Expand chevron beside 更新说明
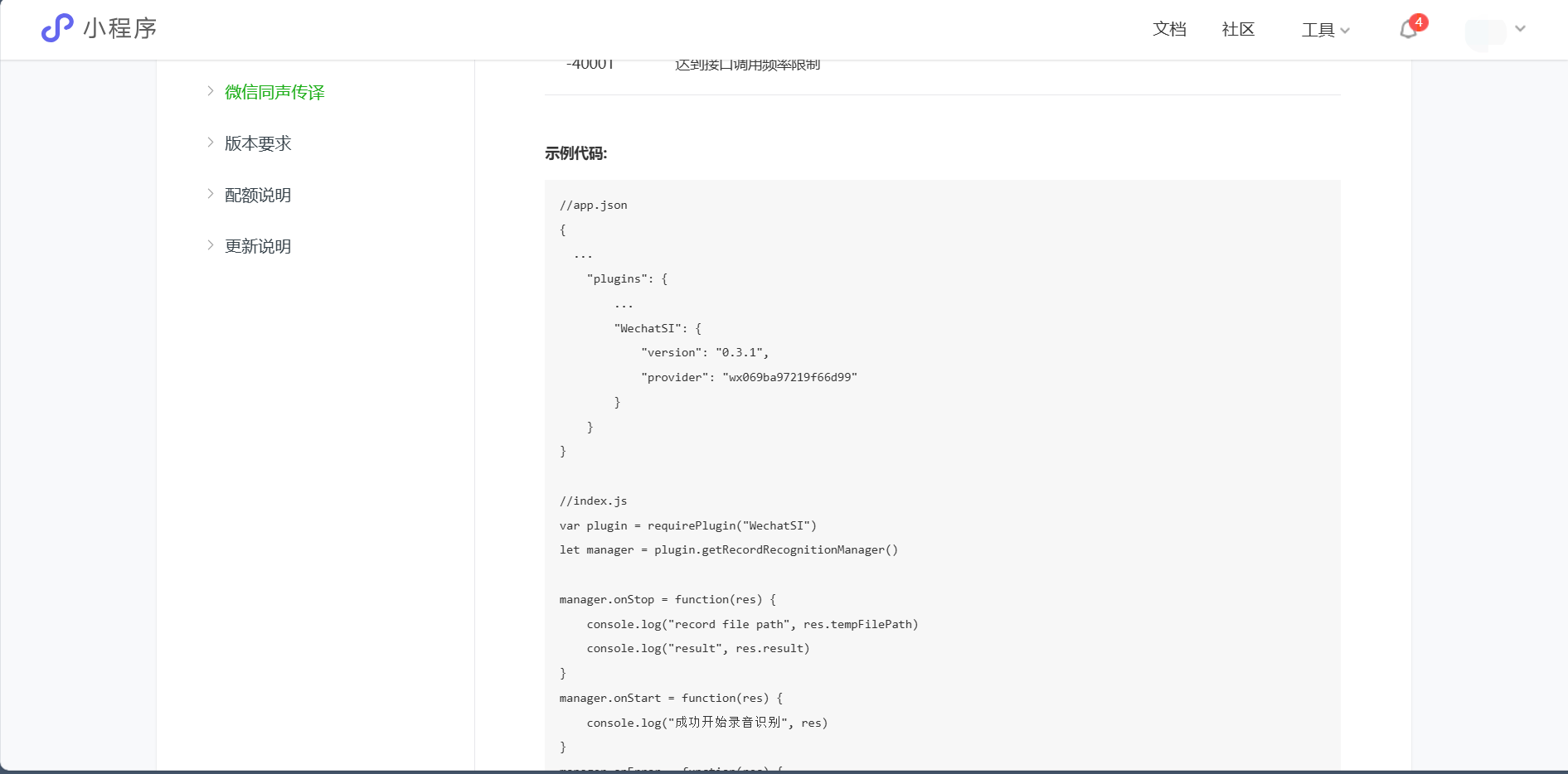The height and width of the screenshot is (774, 1568). pos(211,245)
